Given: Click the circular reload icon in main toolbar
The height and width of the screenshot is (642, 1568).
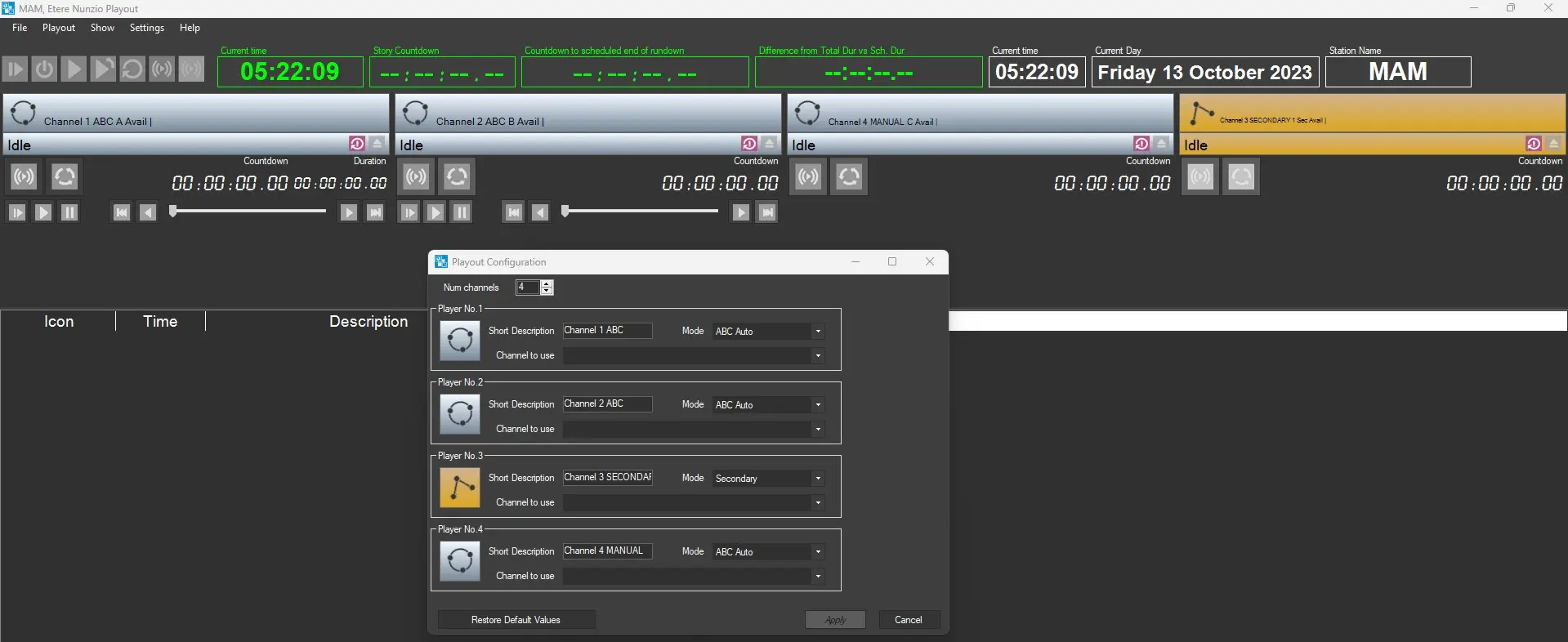Looking at the screenshot, I should 132,69.
